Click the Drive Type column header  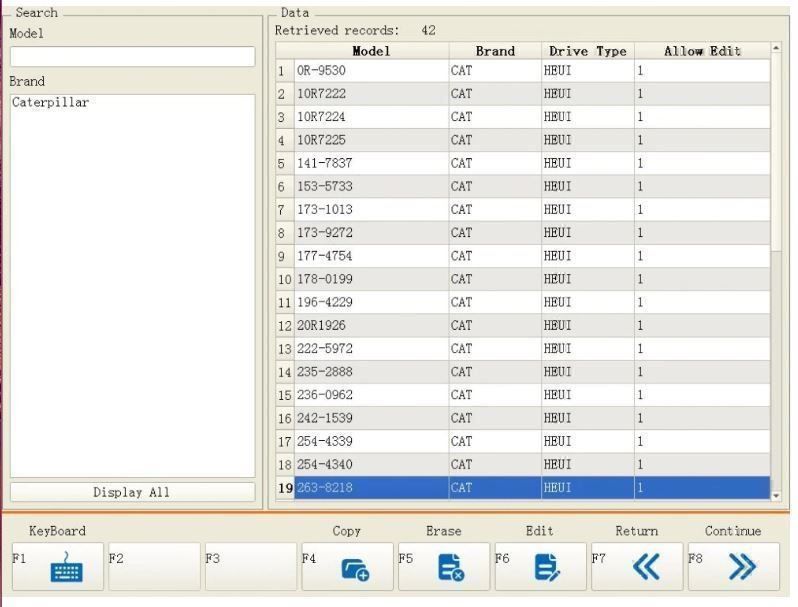(x=587, y=51)
